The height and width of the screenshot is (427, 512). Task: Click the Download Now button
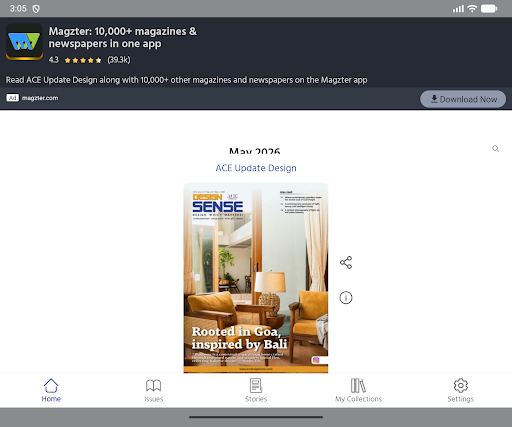click(x=463, y=99)
